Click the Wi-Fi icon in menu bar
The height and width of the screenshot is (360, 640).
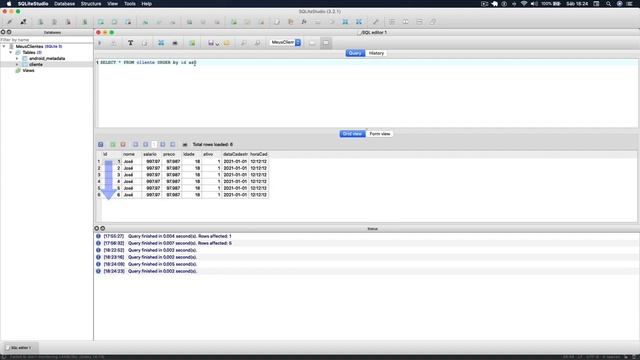click(524, 4)
